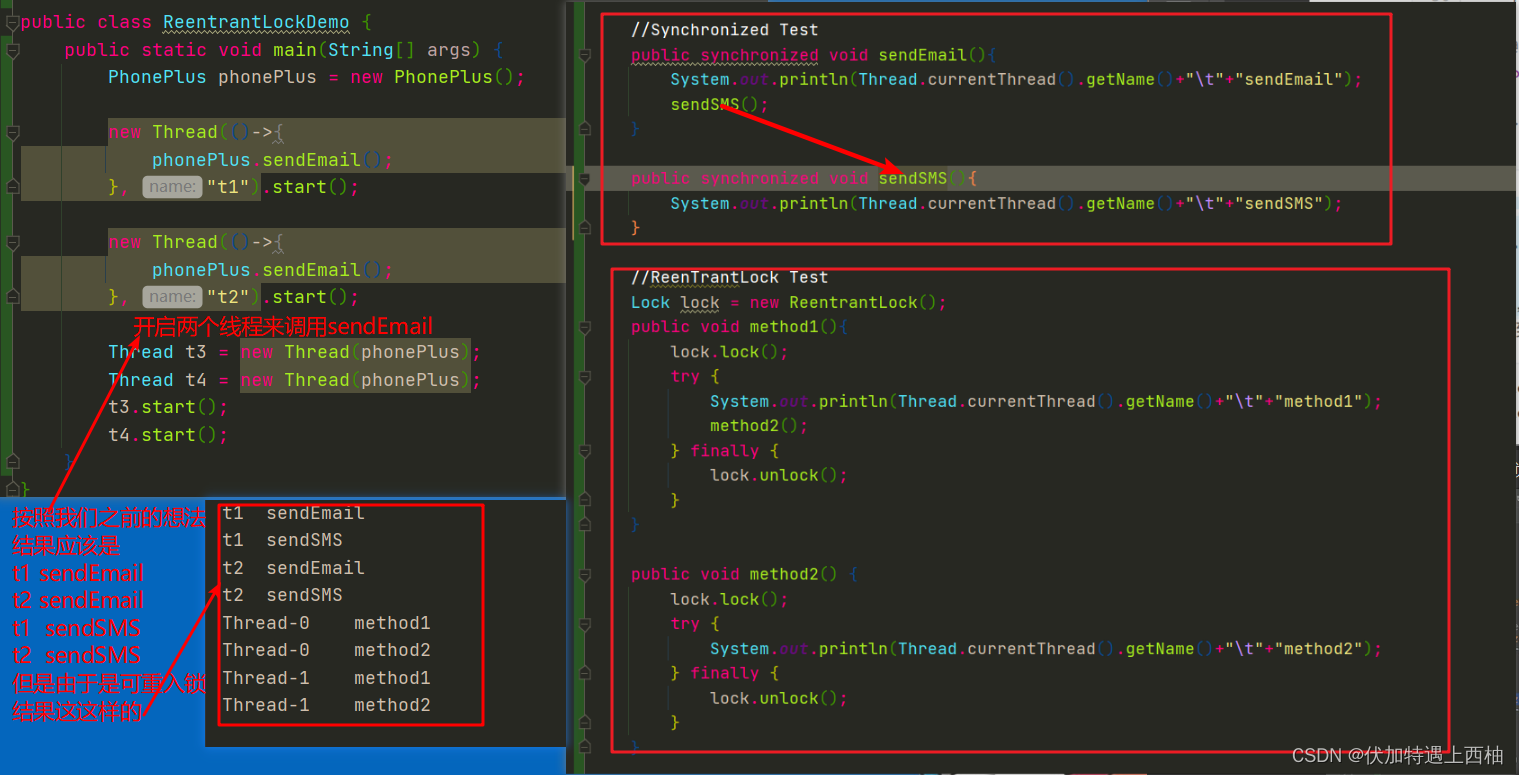The image size is (1519, 775).
Task: Collapse the ReentrantLockDemo class fold marker
Action: click(x=12, y=21)
